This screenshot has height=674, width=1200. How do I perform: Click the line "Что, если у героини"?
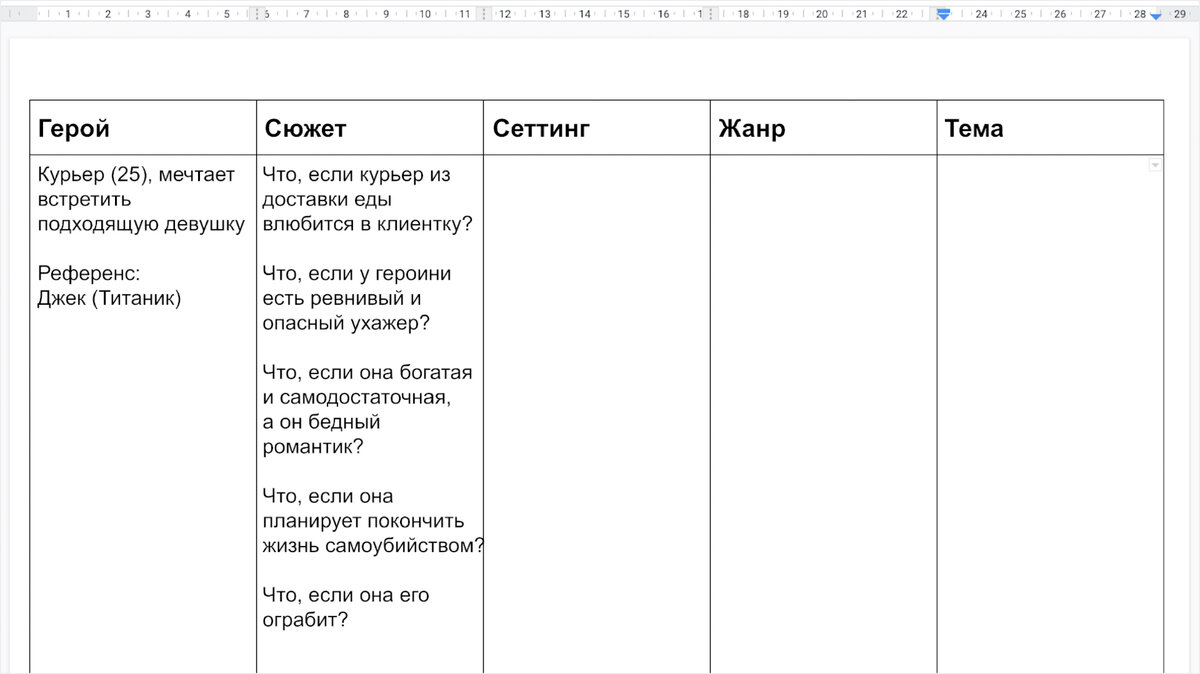pyautogui.click(x=357, y=273)
